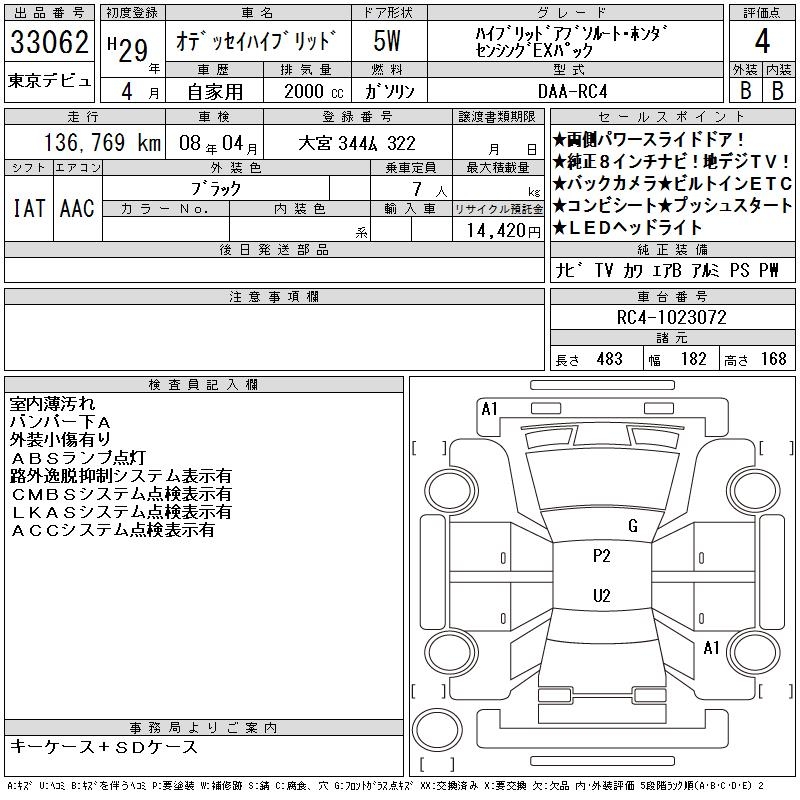This screenshot has width=800, height=800.
Task: Select the overall evaluation score "4"
Action: (x=762, y=42)
